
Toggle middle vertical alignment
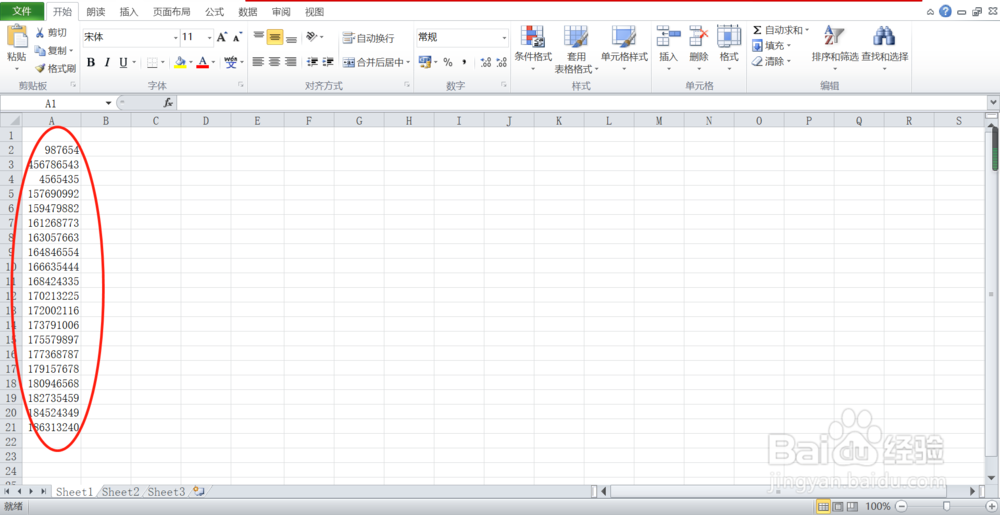click(x=275, y=37)
